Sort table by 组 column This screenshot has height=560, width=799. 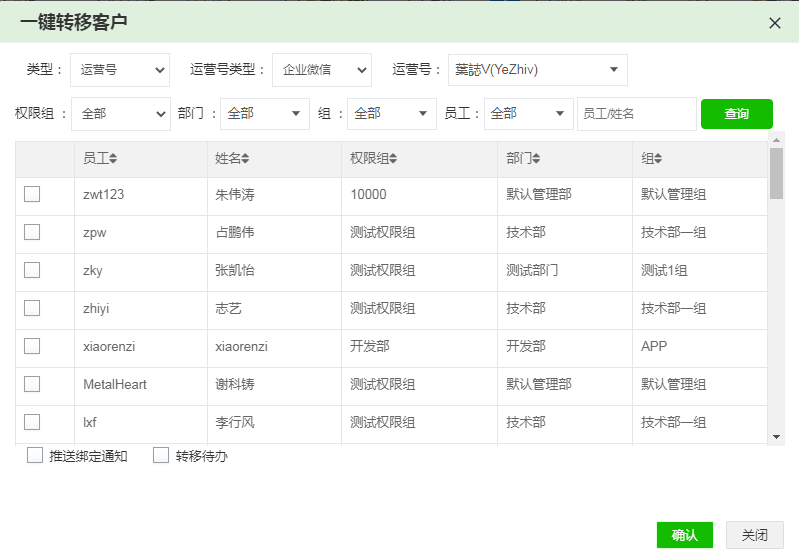click(x=652, y=159)
